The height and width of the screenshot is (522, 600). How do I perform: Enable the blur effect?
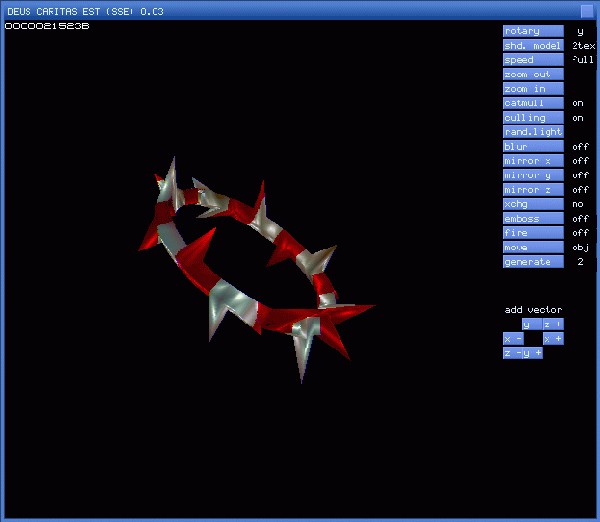[533, 147]
